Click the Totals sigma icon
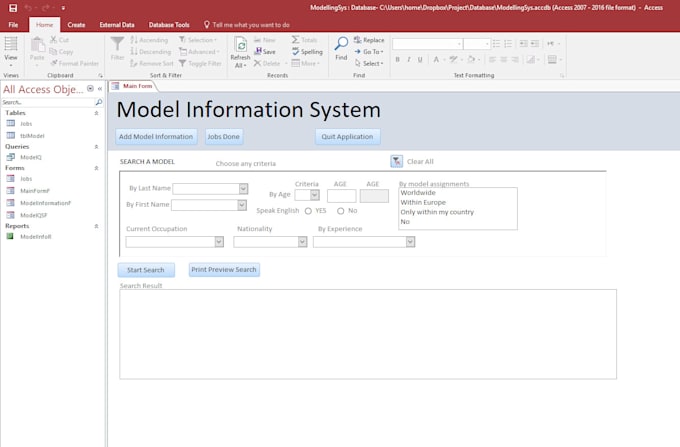Image resolution: width=680 pixels, height=447 pixels. [295, 39]
